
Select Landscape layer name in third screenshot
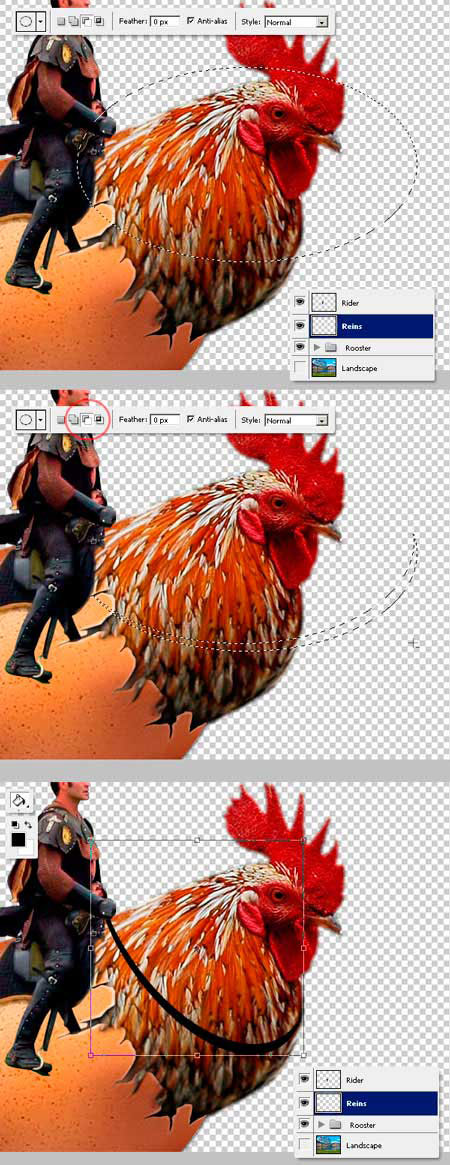[x=364, y=1146]
